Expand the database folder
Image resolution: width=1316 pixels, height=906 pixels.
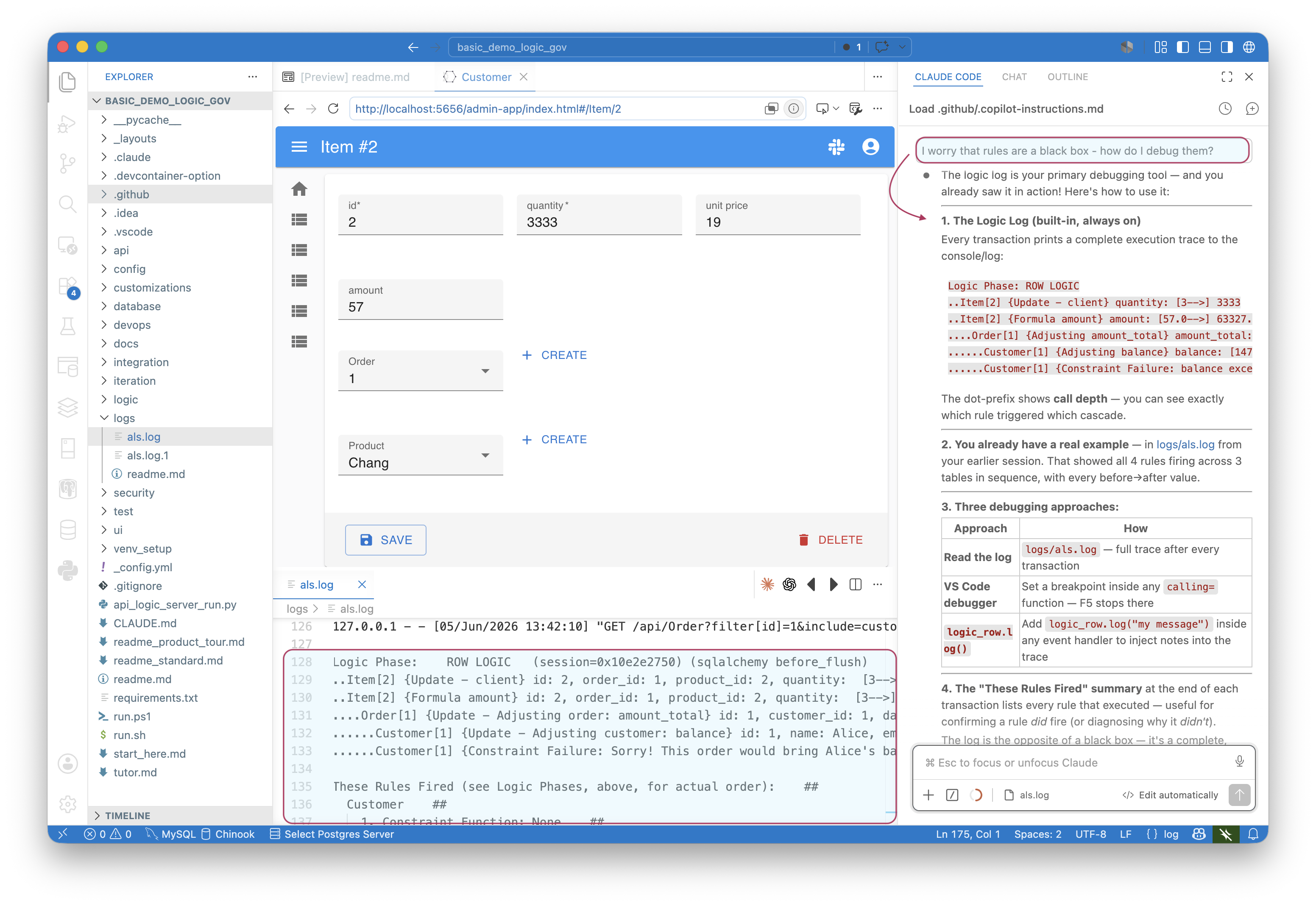tap(181, 306)
